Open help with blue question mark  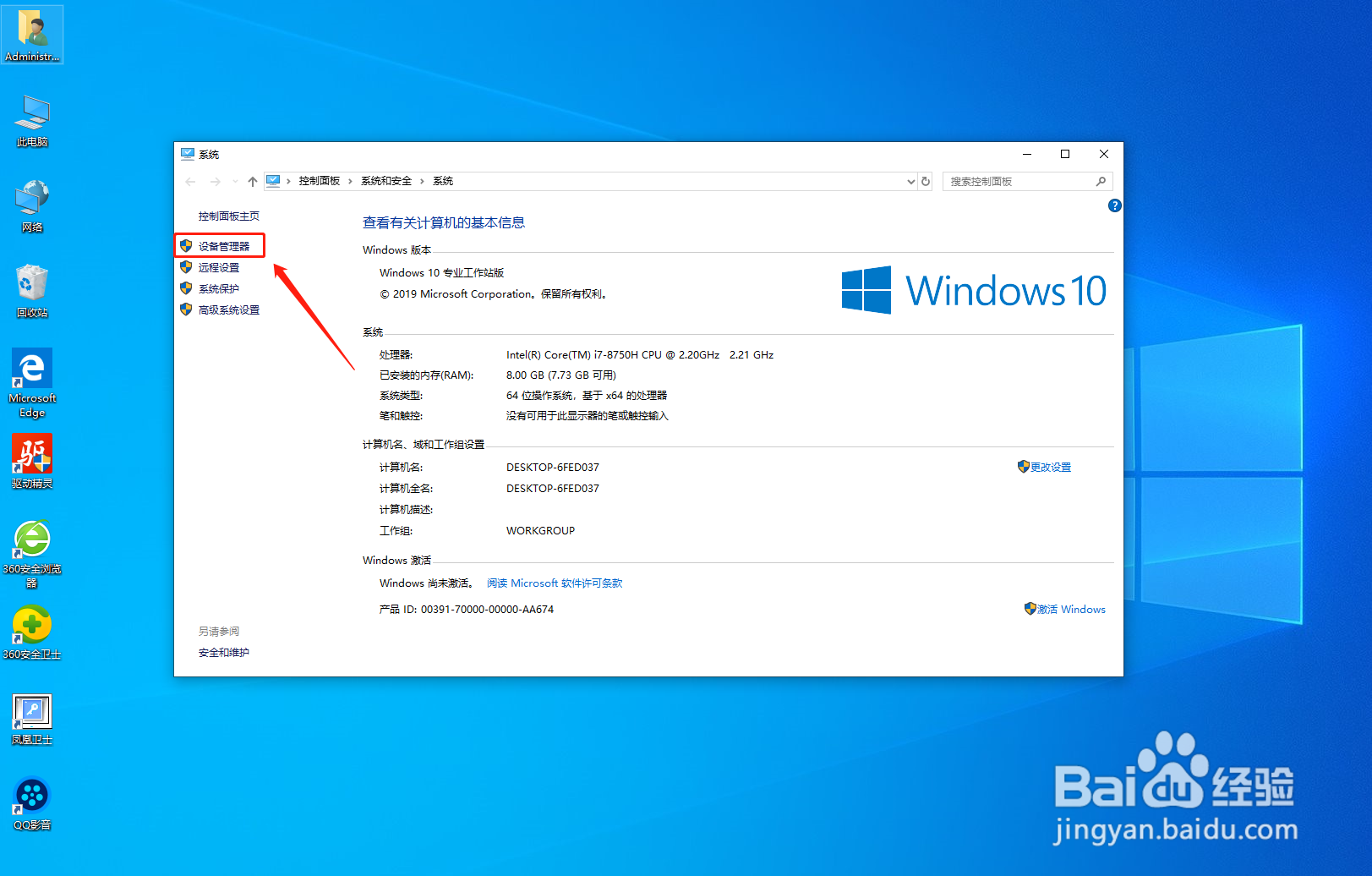[1114, 205]
